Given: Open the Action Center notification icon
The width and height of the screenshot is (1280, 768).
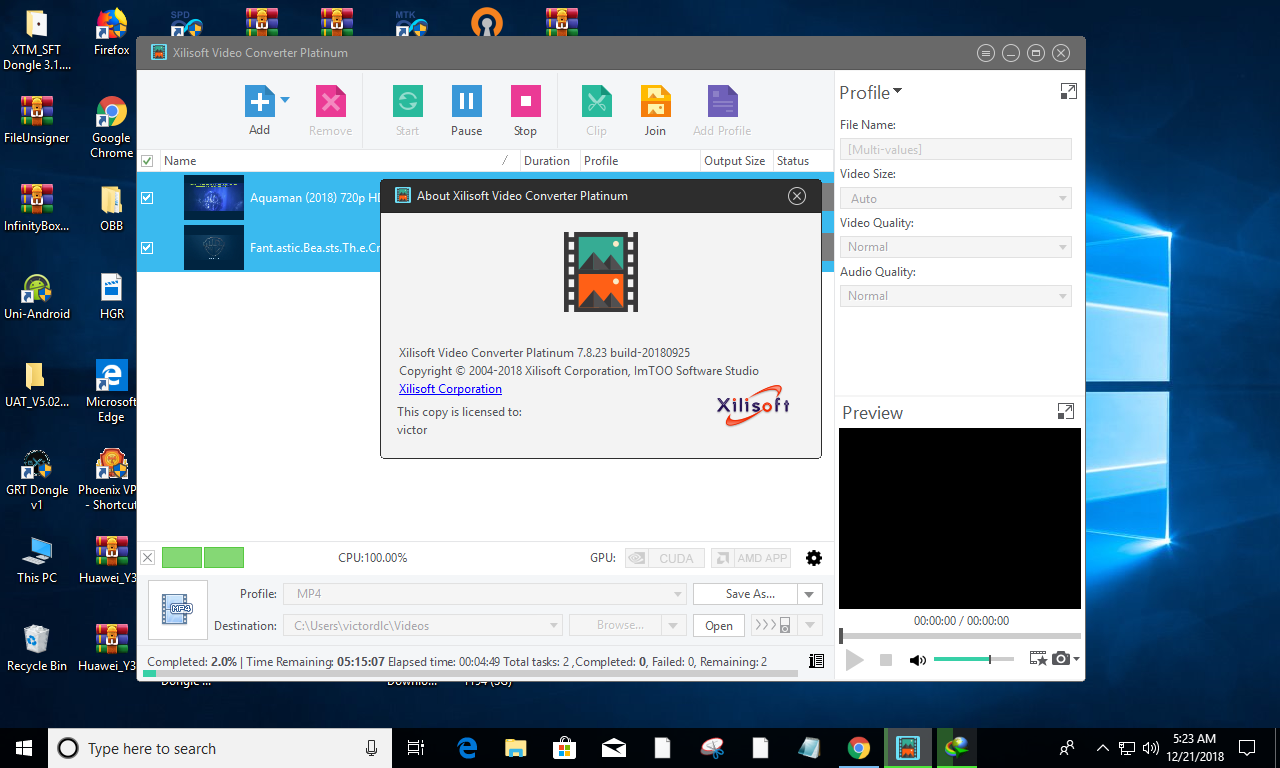Looking at the screenshot, I should click(1247, 748).
